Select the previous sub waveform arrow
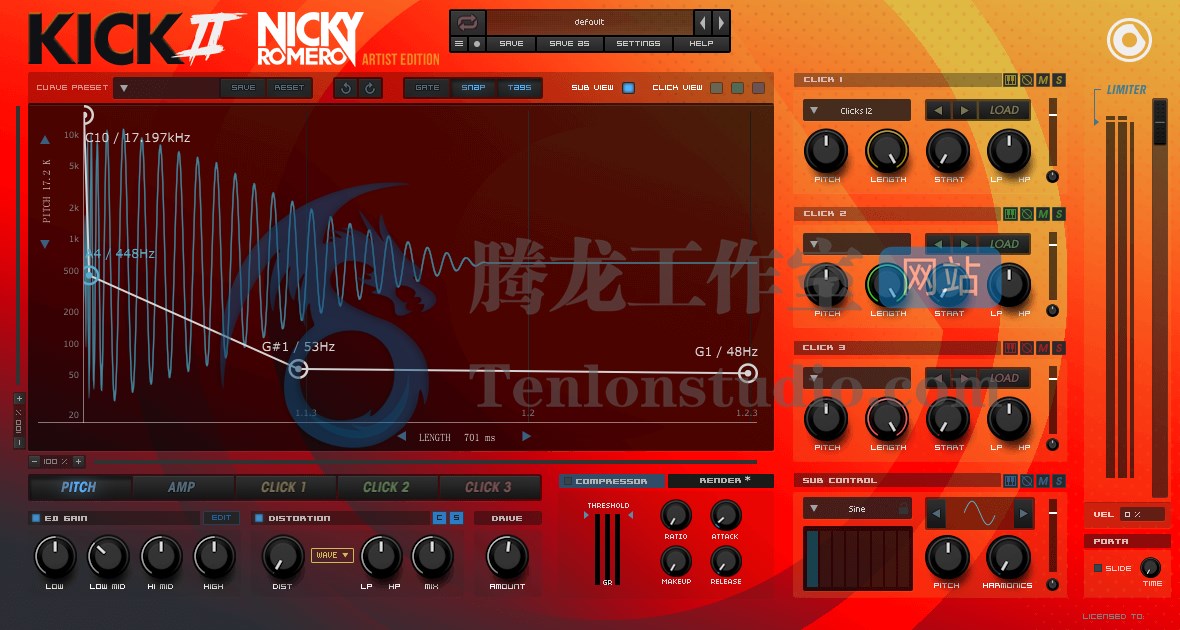 pos(937,515)
